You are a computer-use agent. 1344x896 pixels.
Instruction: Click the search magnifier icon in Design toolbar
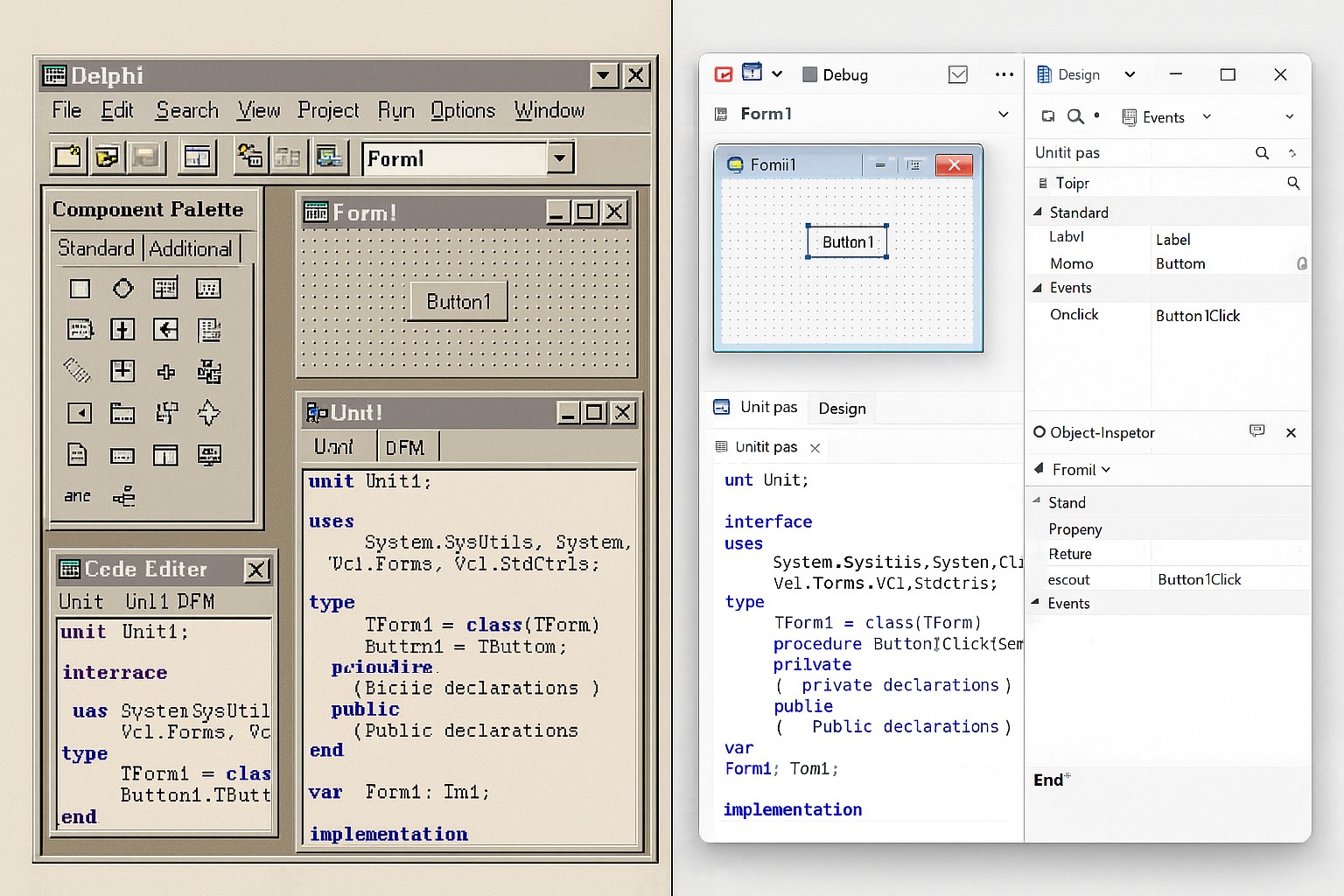click(1075, 116)
